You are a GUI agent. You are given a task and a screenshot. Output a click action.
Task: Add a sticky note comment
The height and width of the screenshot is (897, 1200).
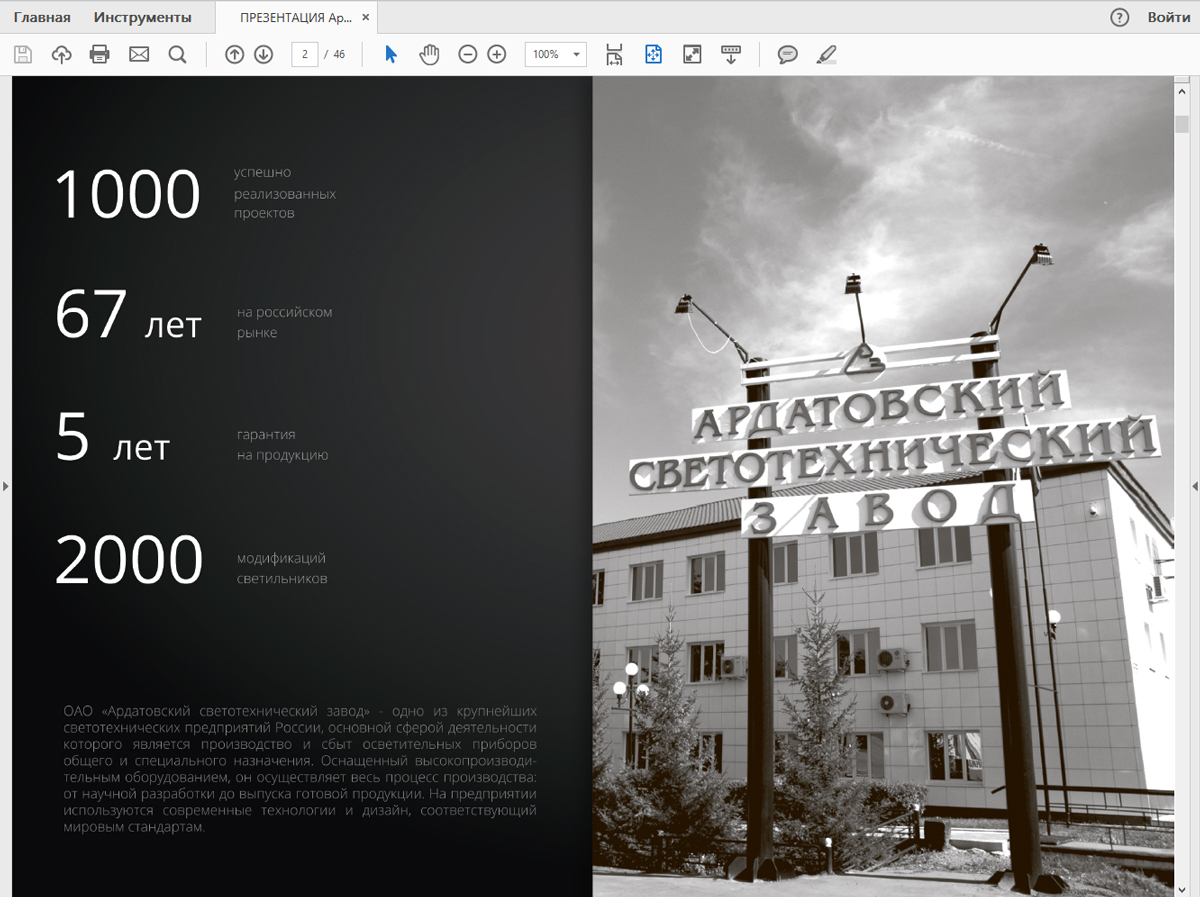(x=787, y=54)
